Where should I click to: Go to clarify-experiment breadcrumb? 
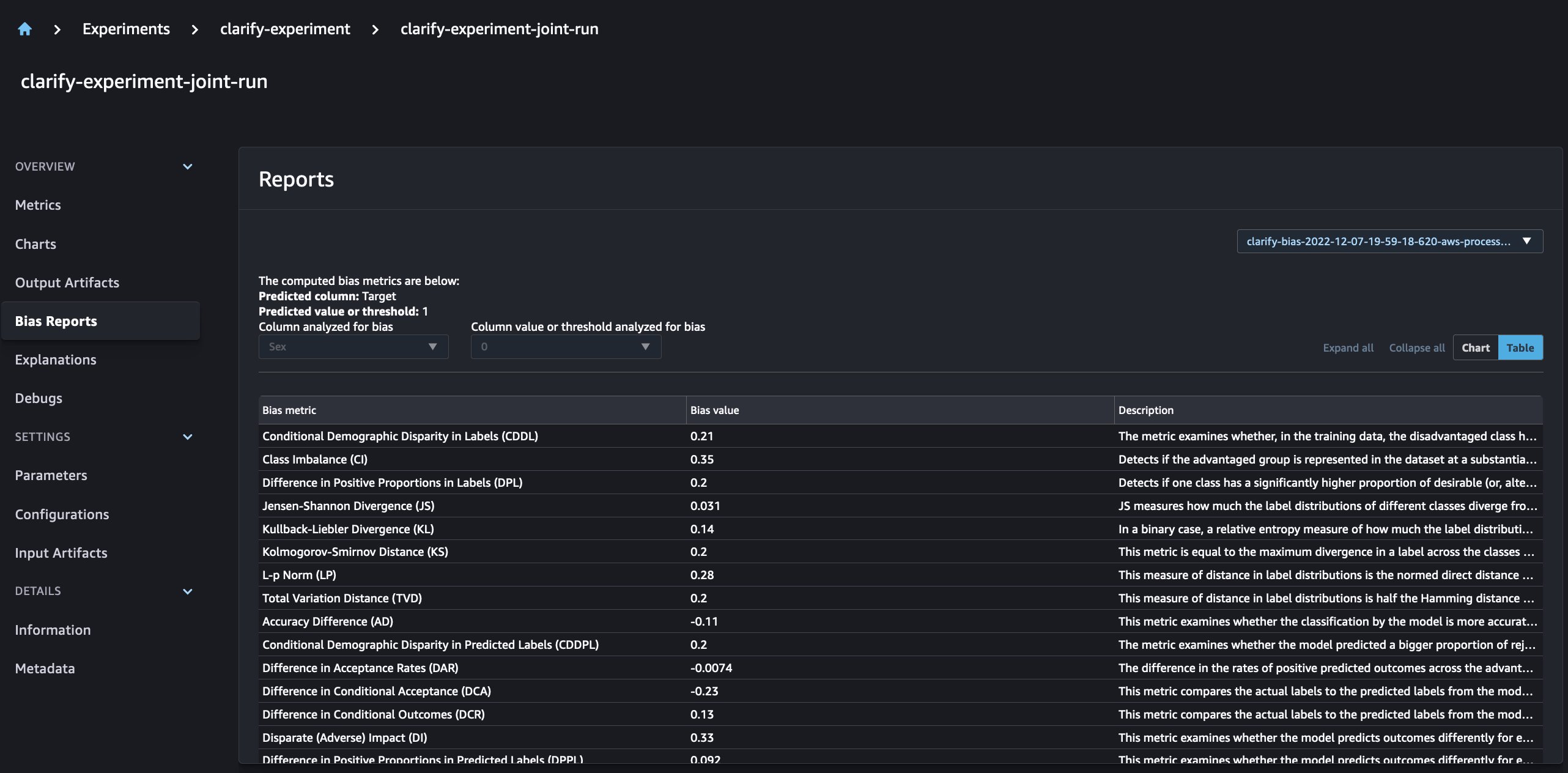click(285, 29)
